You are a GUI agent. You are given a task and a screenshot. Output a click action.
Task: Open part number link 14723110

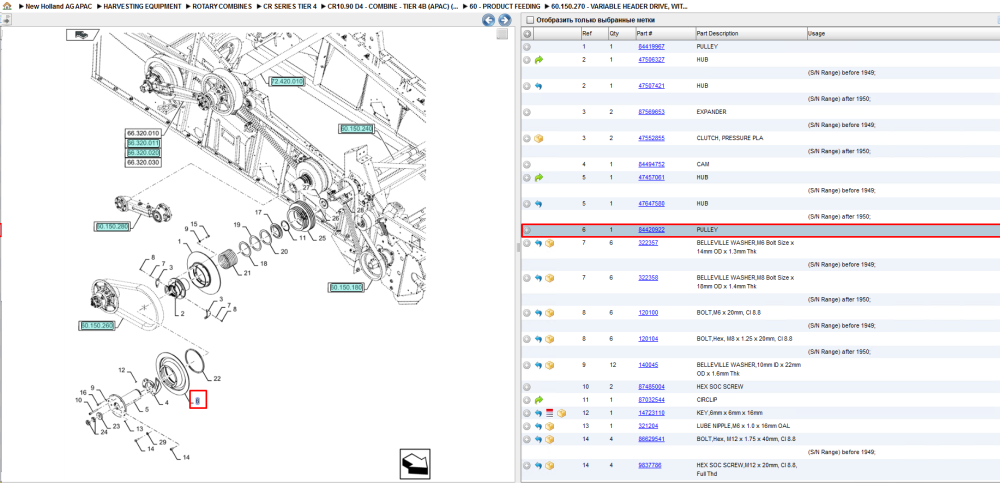tap(651, 413)
